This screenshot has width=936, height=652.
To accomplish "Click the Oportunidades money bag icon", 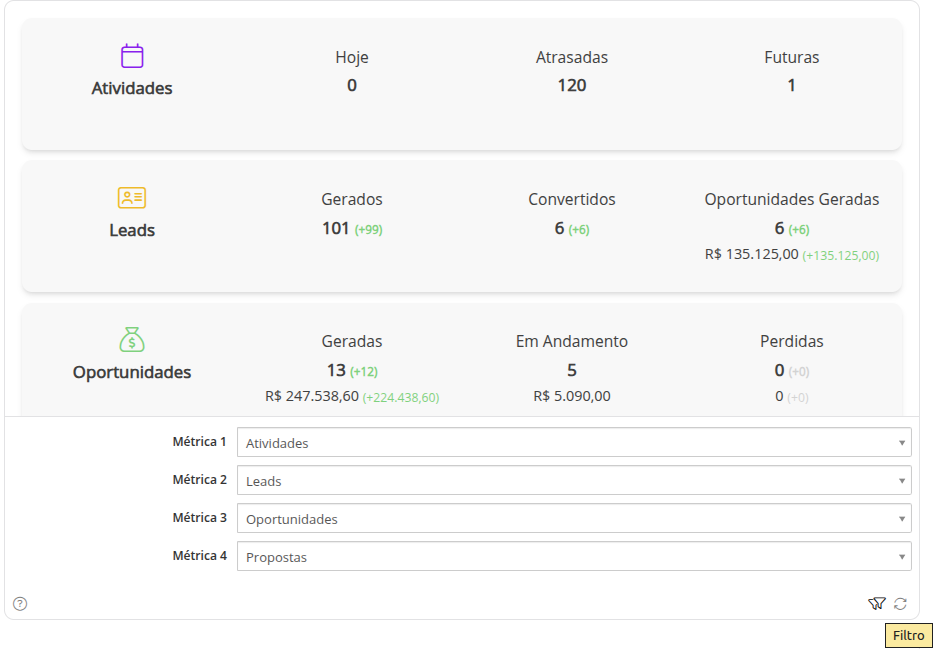I will (x=132, y=340).
